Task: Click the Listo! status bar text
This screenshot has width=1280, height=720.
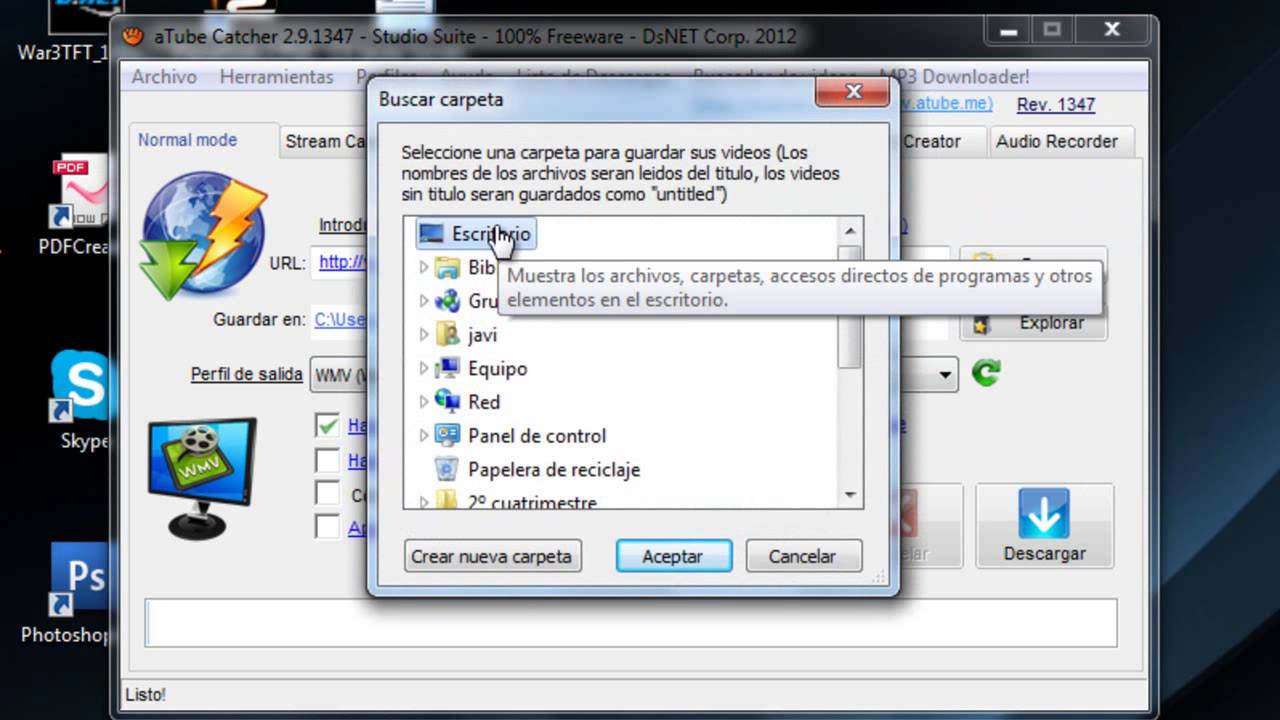Action: pos(146,694)
